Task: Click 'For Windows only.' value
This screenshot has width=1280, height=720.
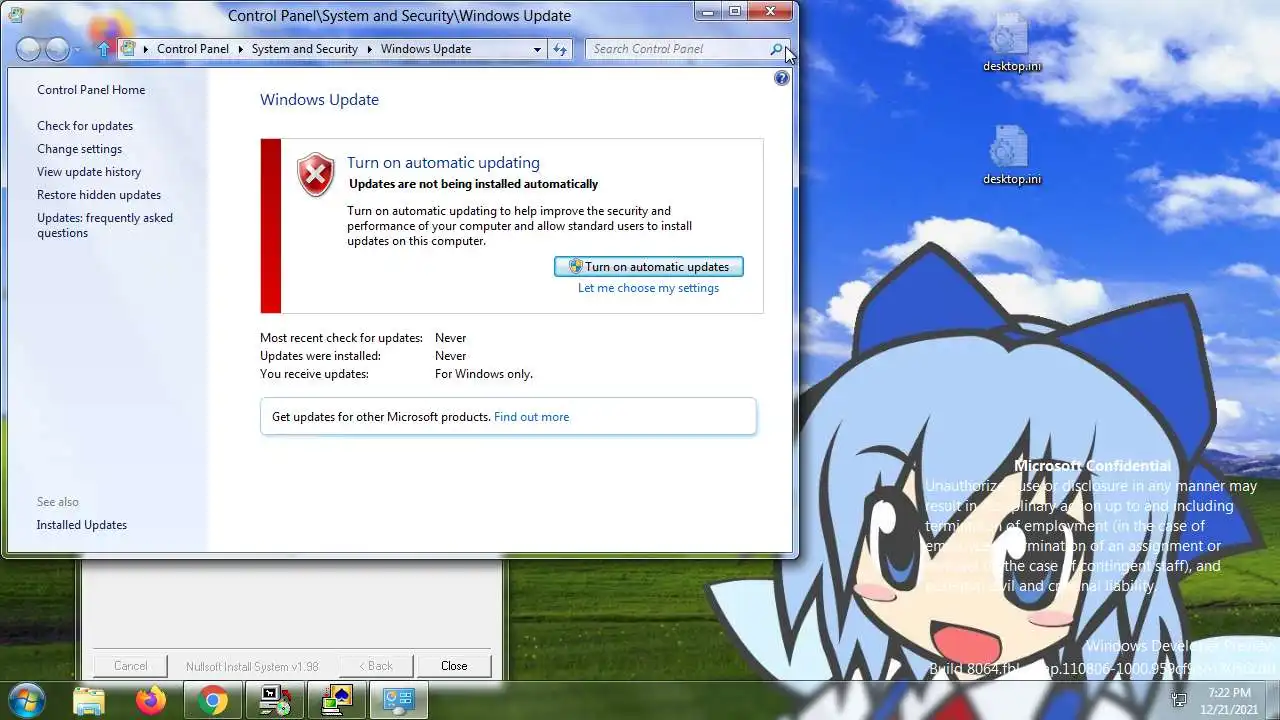Action: coord(484,374)
